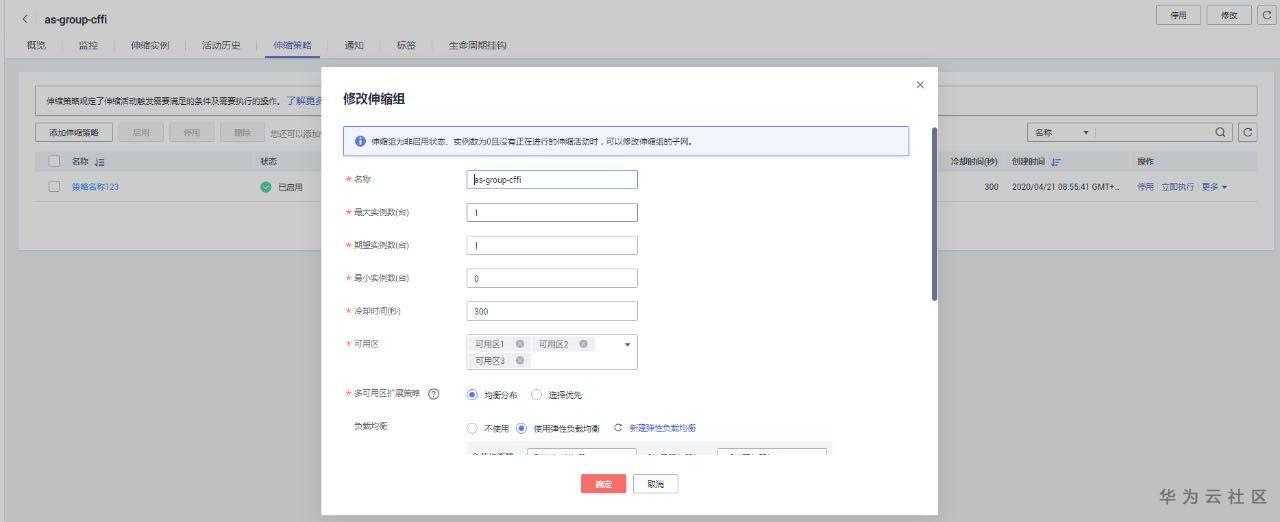
Task: Click the top-right 停用 button
Action: (x=1178, y=15)
